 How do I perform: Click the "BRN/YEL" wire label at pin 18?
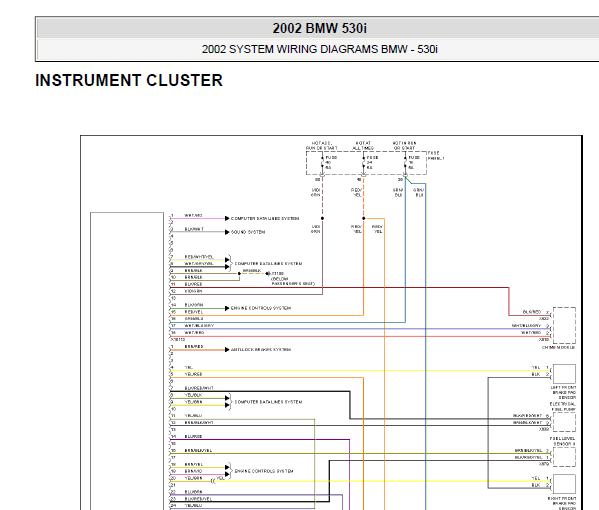[194, 465]
